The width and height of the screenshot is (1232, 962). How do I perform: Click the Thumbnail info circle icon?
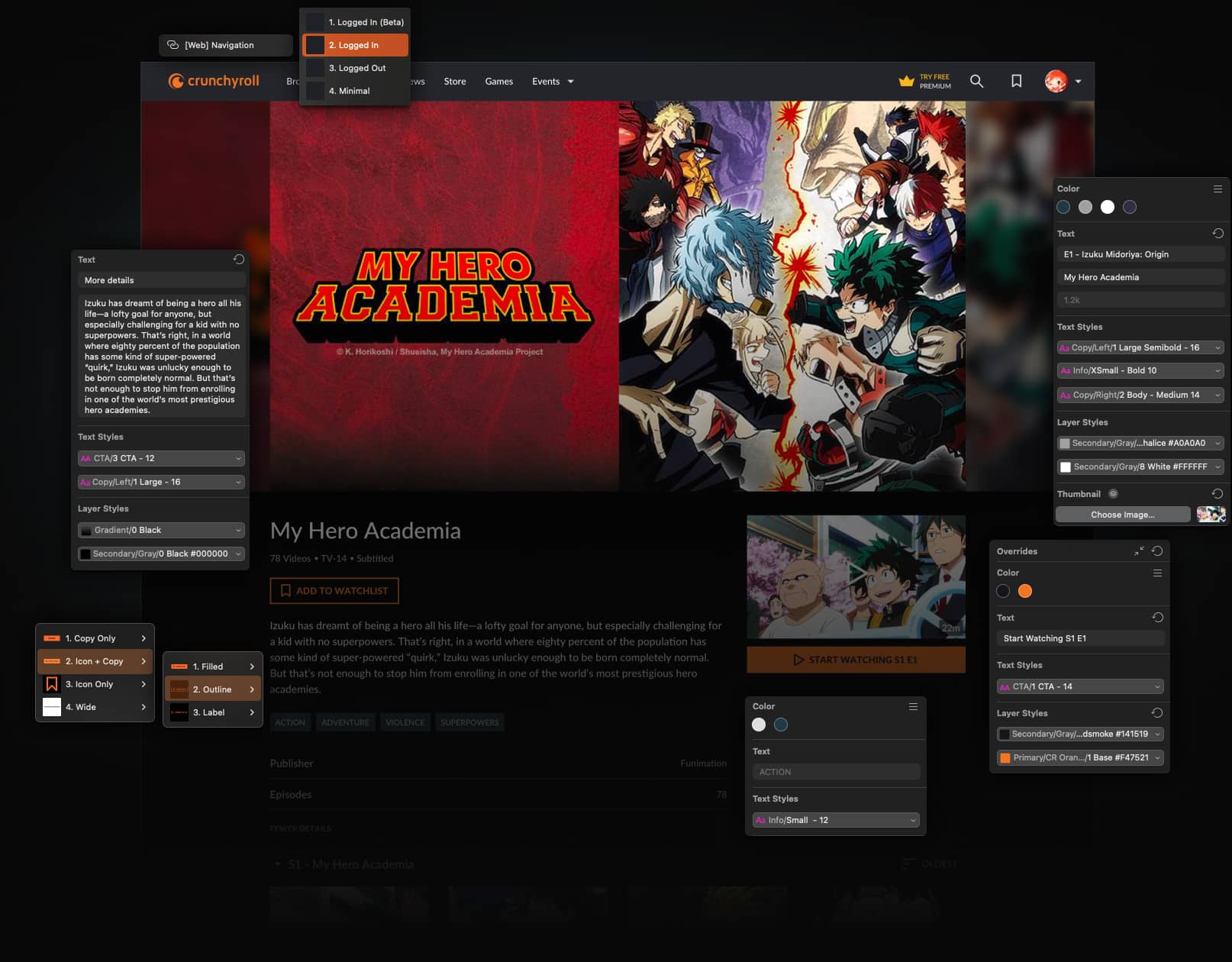tap(1113, 494)
